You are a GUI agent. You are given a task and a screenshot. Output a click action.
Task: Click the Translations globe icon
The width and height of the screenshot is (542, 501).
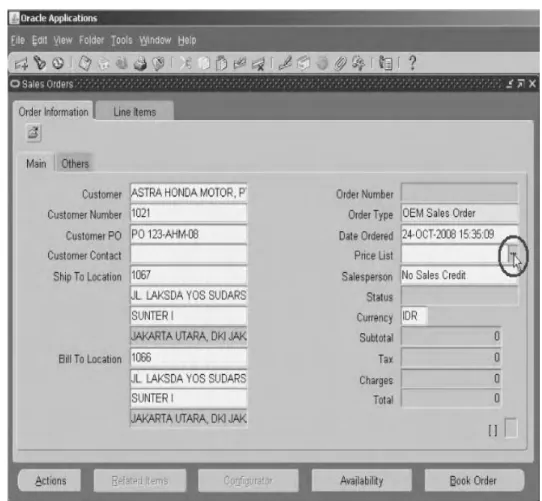322,64
